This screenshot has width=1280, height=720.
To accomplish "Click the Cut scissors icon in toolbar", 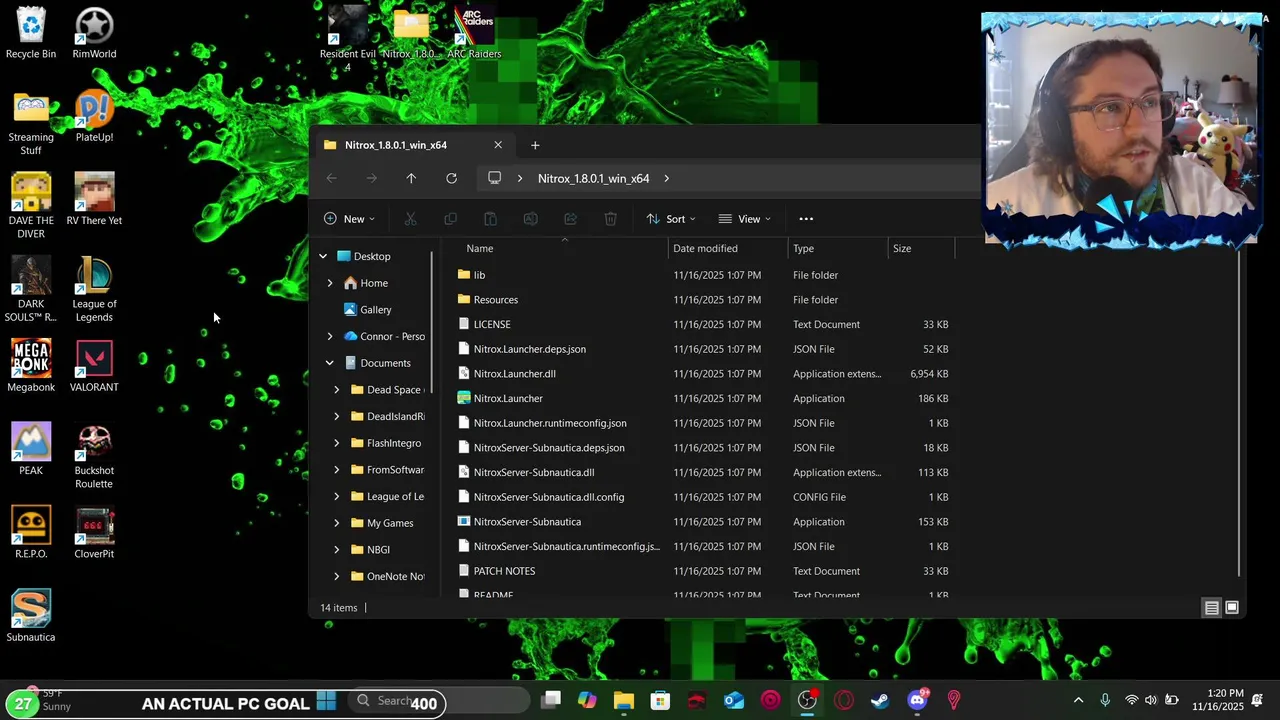I will pyautogui.click(x=410, y=219).
